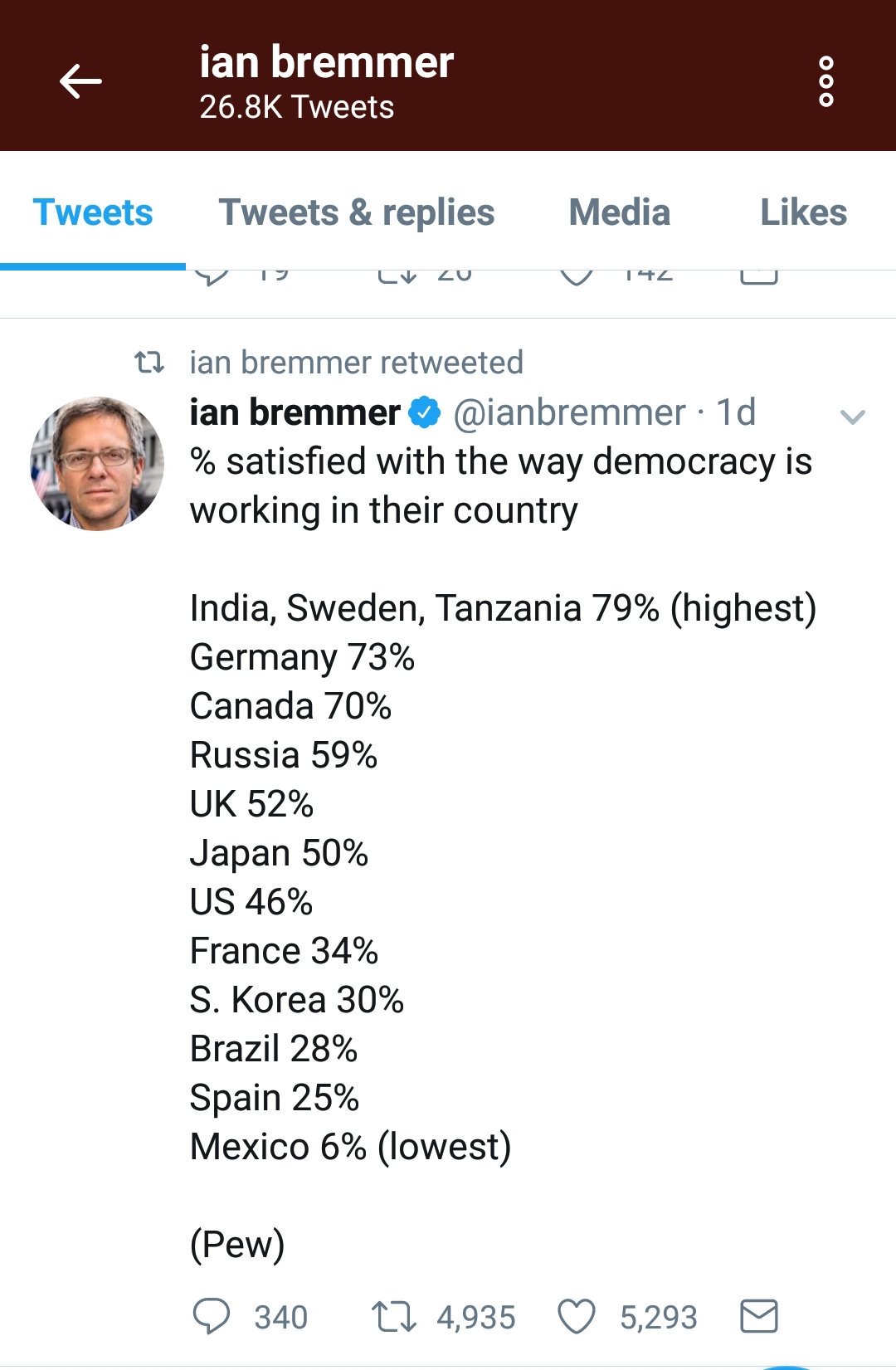Click the blue verified badge

click(x=426, y=412)
